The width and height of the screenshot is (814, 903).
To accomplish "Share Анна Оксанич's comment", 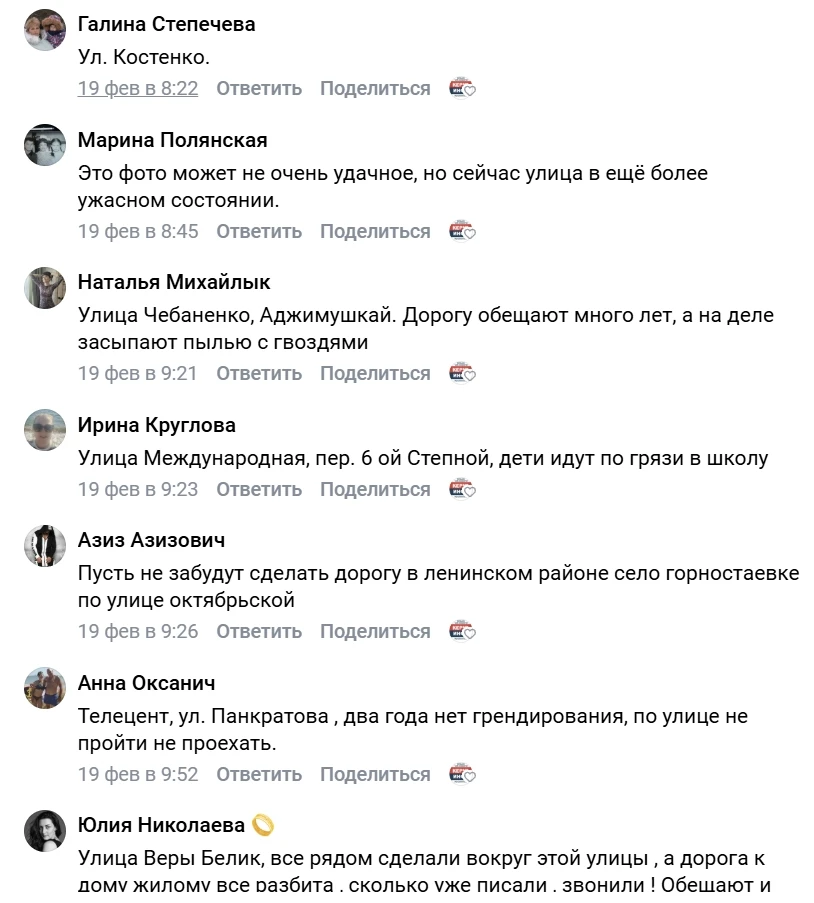I will point(375,774).
